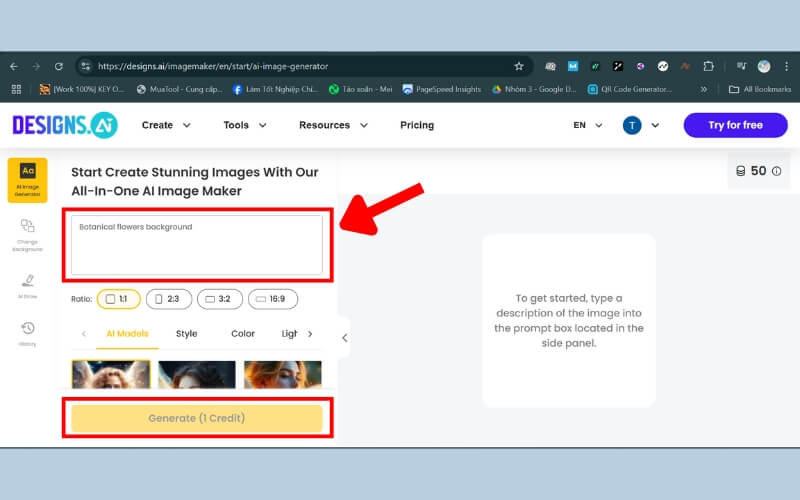Switch to the Style tab
The height and width of the screenshot is (500, 800).
pos(187,334)
